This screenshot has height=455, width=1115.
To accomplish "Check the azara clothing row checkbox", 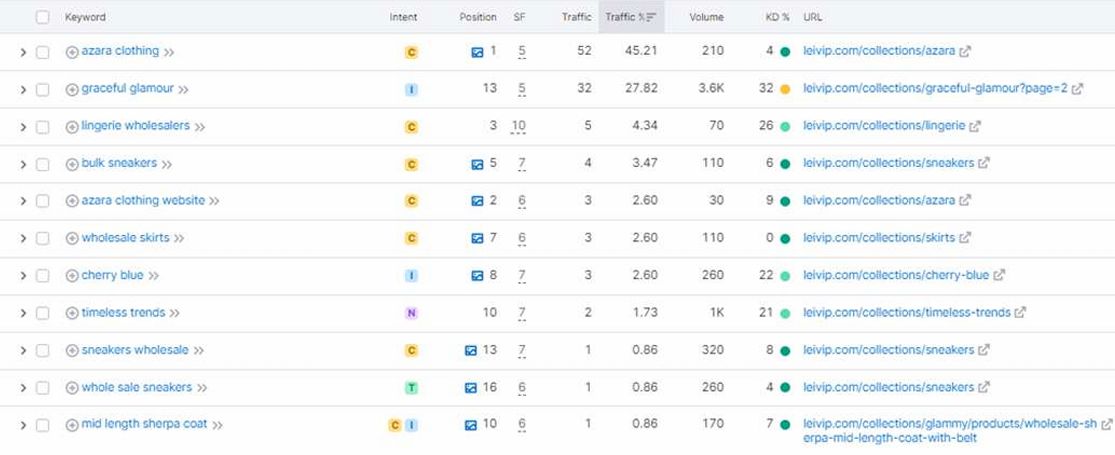I will click(43, 53).
